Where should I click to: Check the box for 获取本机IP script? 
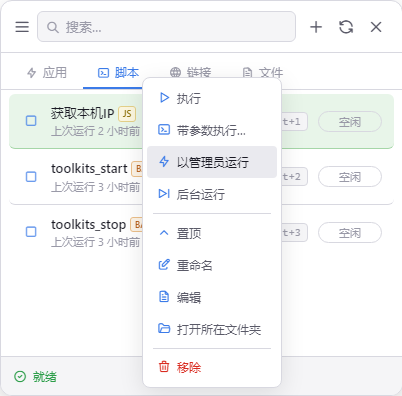(31, 121)
